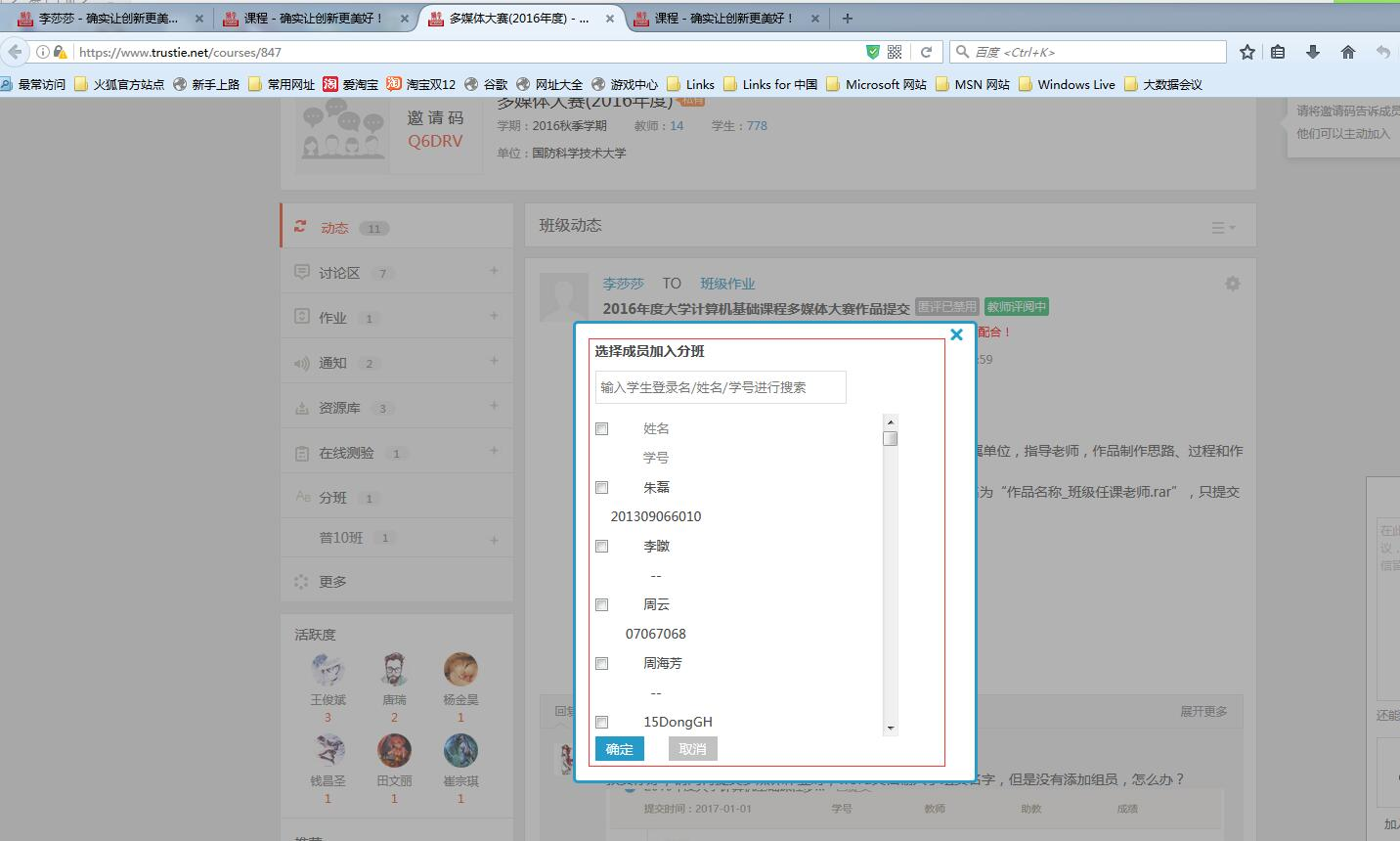Screen dimensions: 1400x841
Task: Open 大数据会议 bookmark folder
Action: 1162,84
